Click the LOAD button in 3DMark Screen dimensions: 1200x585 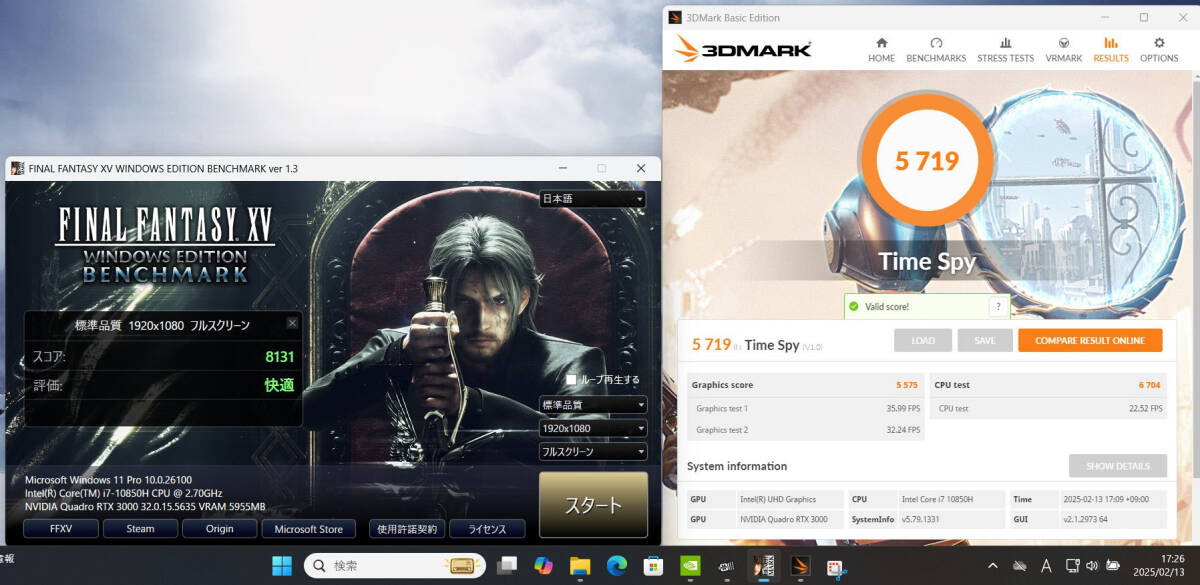tap(922, 340)
